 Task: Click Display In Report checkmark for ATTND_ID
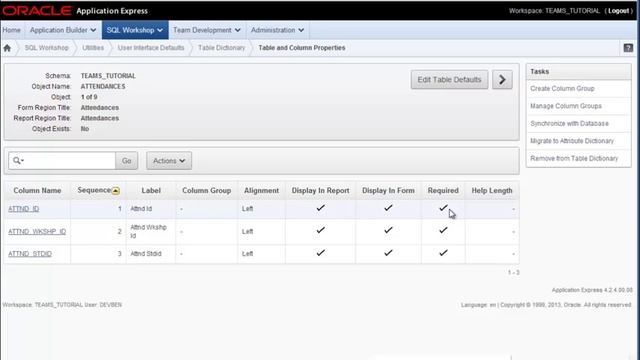pos(320,208)
